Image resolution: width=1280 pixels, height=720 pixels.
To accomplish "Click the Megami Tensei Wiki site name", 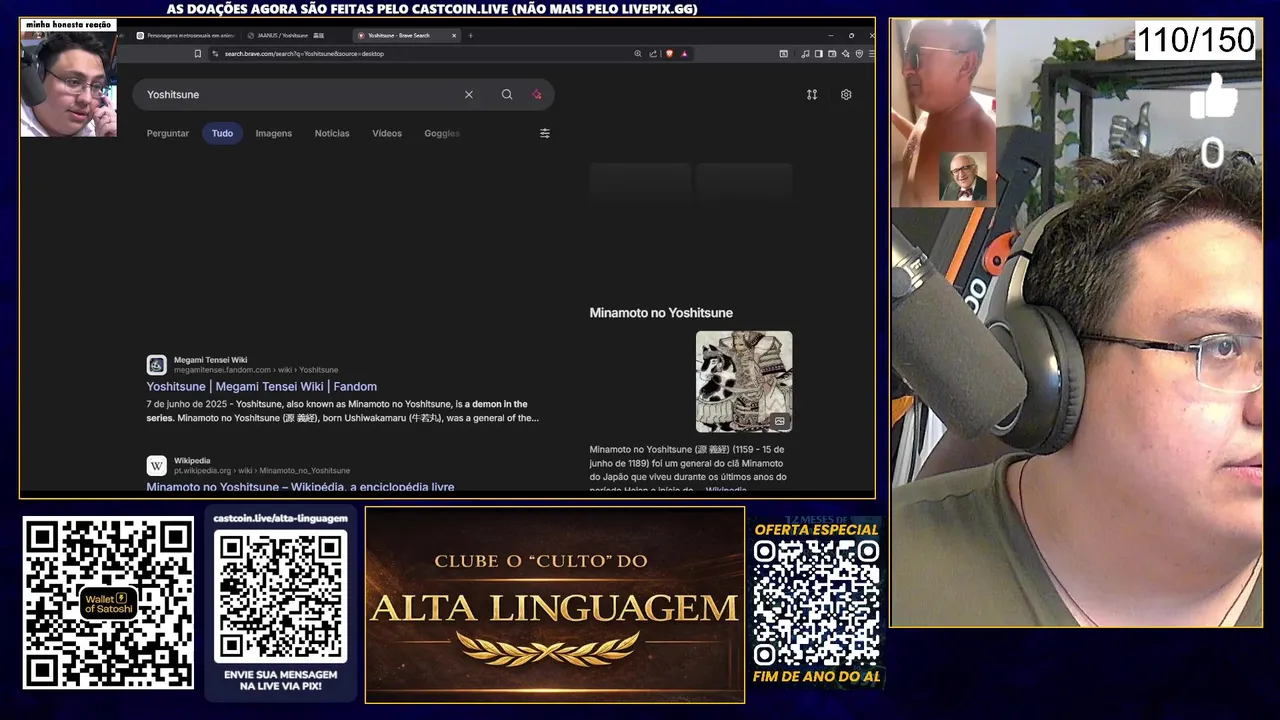I will [210, 360].
